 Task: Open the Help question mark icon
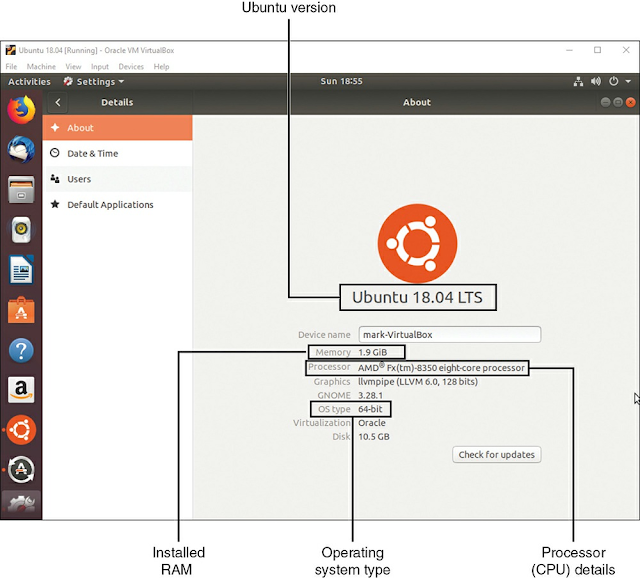pyautogui.click(x=21, y=350)
